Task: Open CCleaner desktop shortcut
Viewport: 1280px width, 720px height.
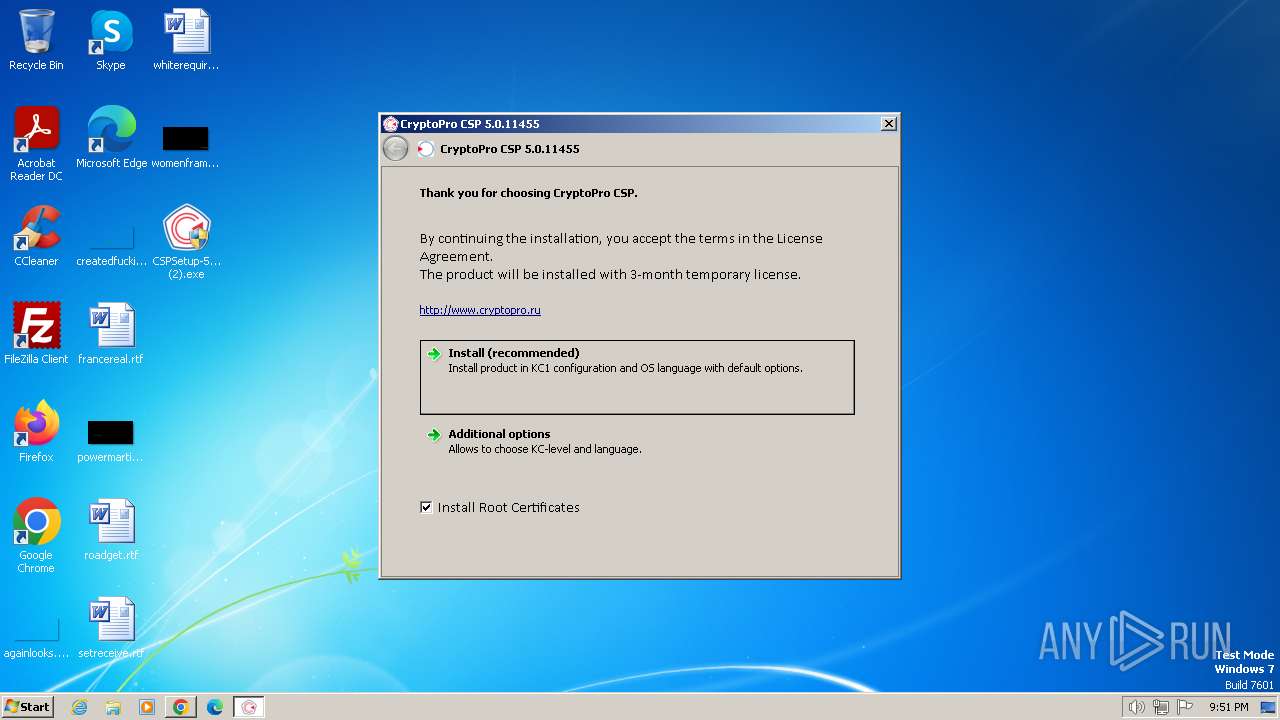Action: (x=36, y=236)
